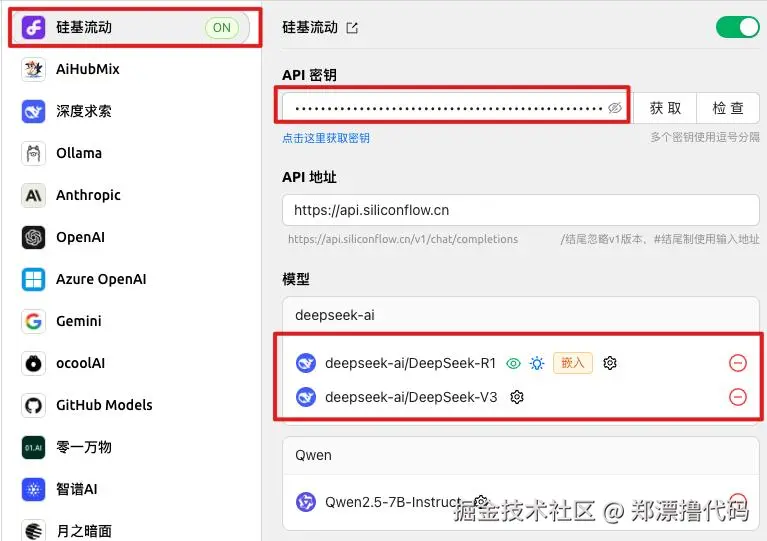Click the reasoning bulb icon on DeepSeek-R1

(x=537, y=363)
